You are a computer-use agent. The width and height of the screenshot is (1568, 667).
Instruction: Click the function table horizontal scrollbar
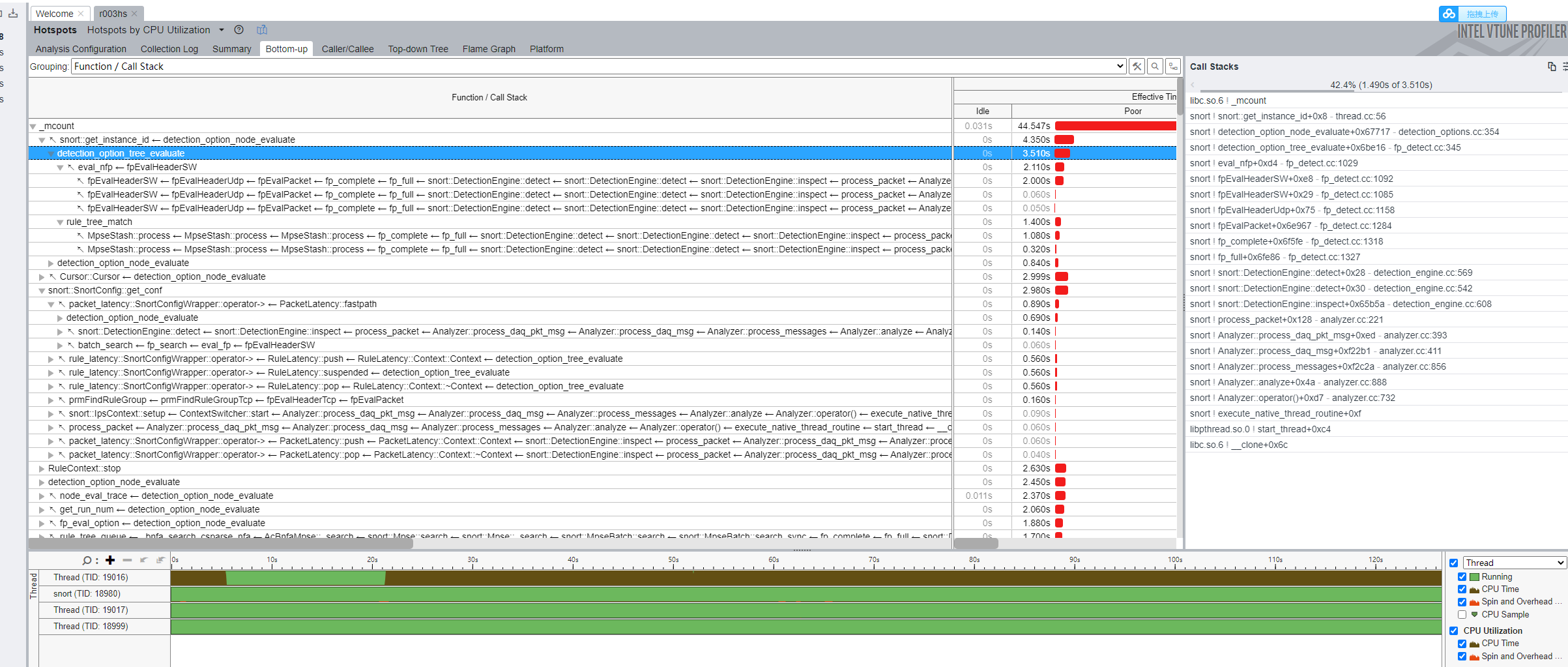222,543
